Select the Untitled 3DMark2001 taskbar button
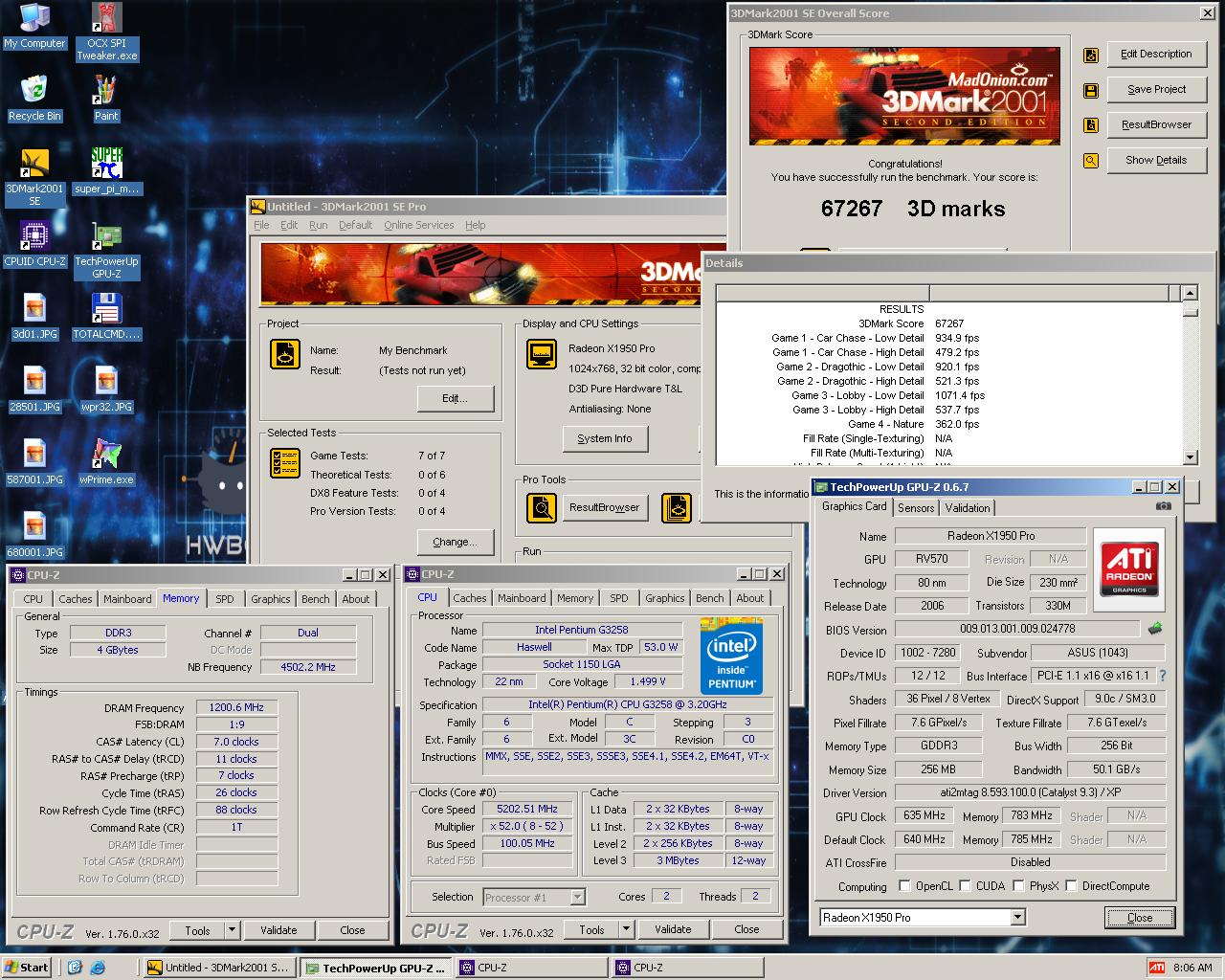This screenshot has height=980, width=1225. (x=219, y=968)
